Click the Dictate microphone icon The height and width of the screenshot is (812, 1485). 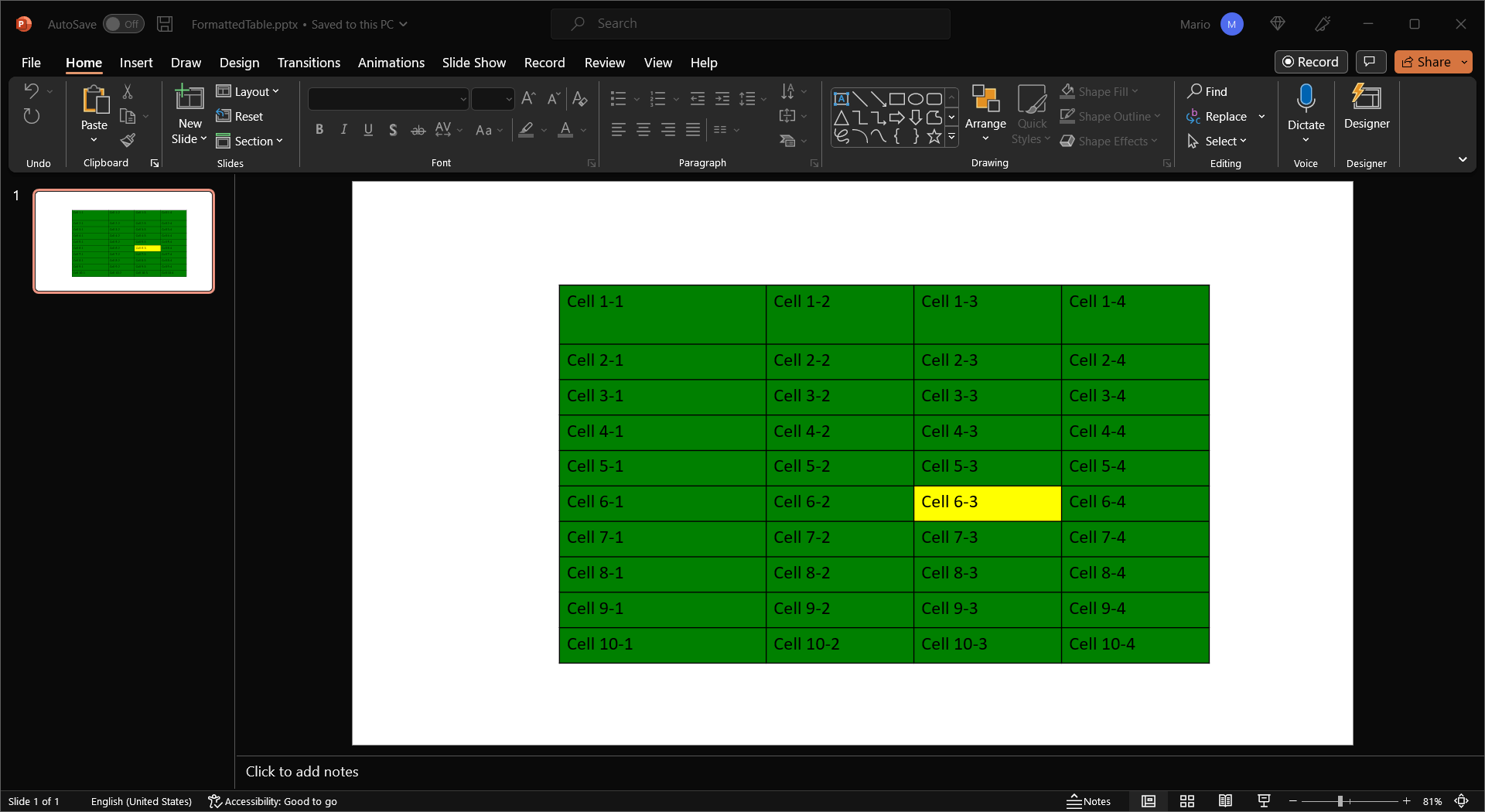(x=1305, y=99)
